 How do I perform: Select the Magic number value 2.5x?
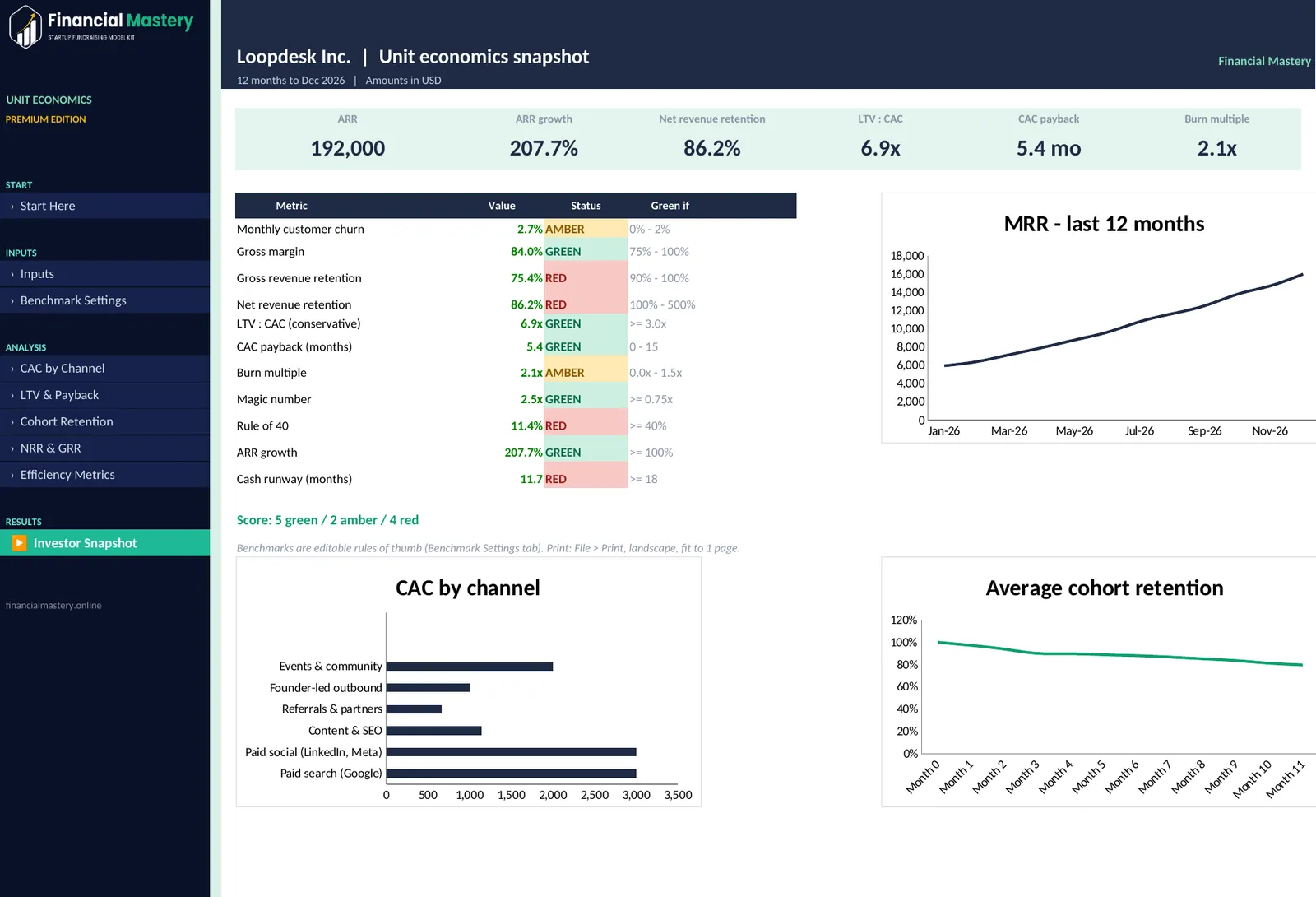[531, 399]
